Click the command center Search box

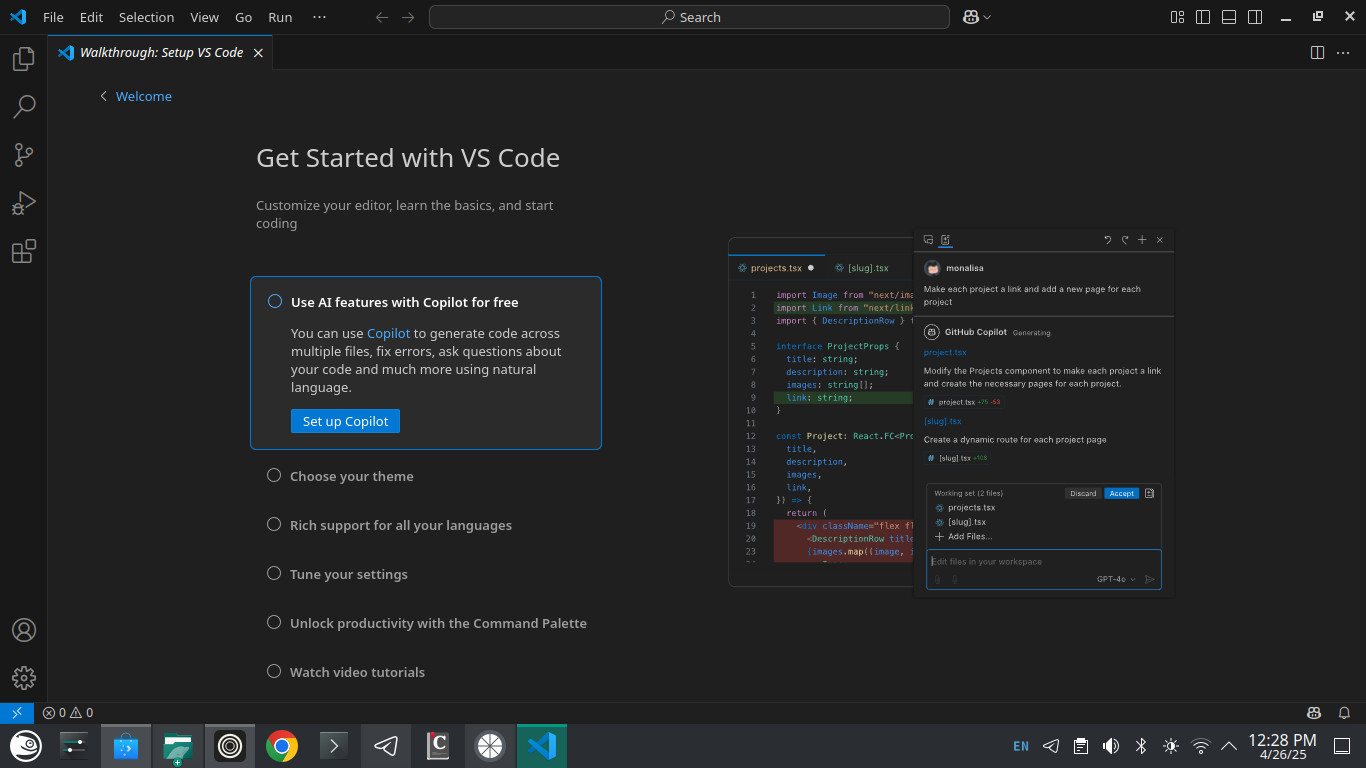689,17
